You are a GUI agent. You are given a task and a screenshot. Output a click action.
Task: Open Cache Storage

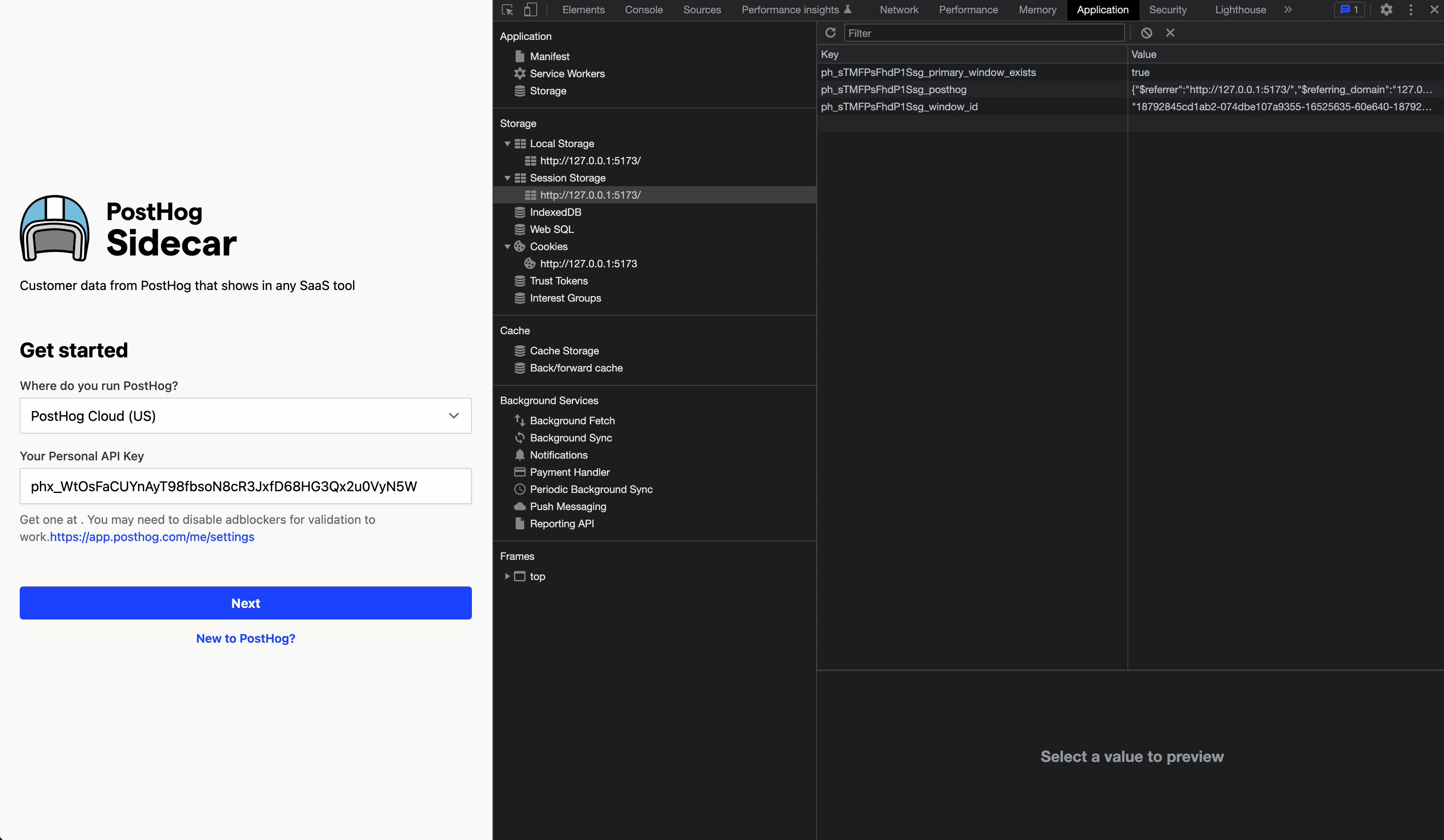[x=564, y=350]
